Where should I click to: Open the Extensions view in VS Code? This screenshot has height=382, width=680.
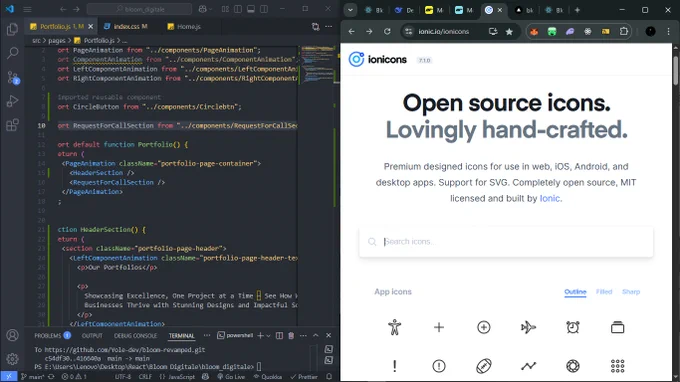(x=12, y=125)
